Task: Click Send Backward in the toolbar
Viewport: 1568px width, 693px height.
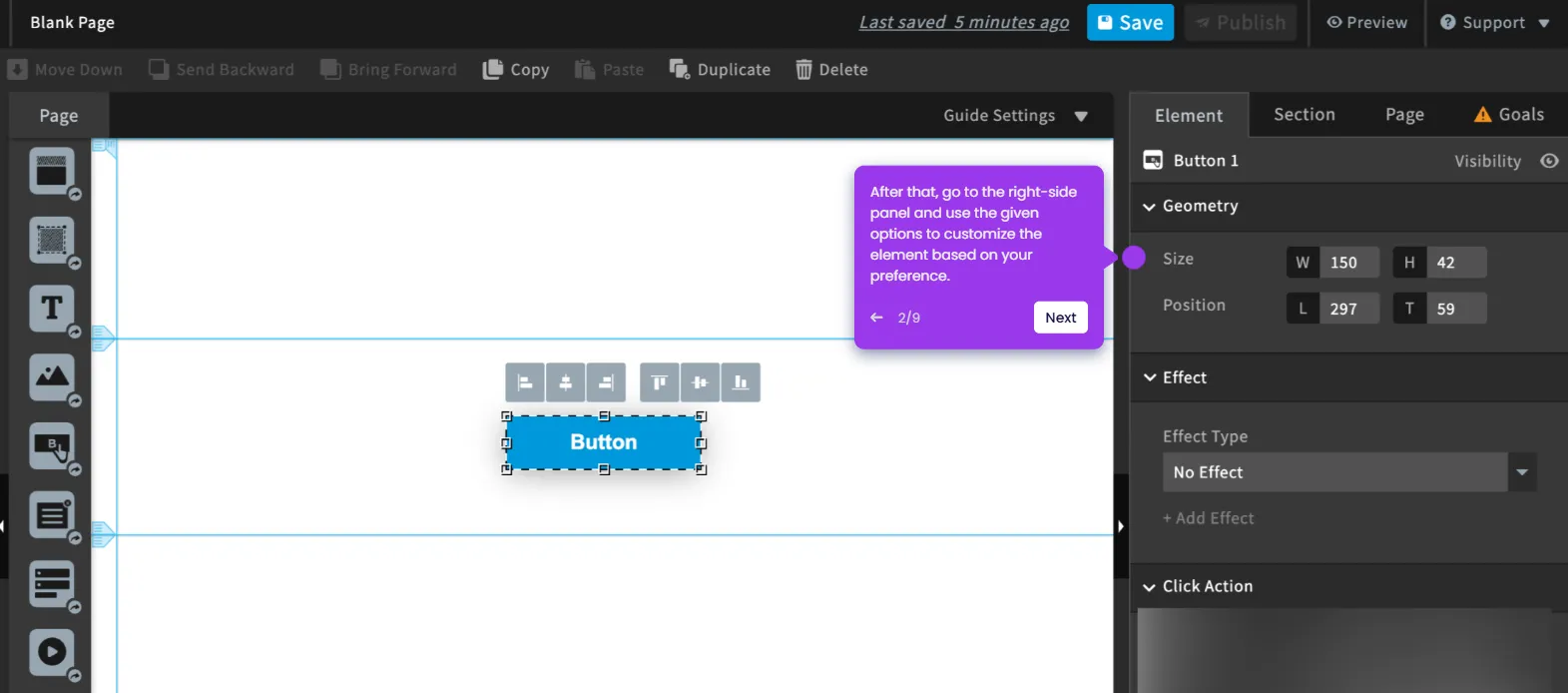Action: [222, 70]
